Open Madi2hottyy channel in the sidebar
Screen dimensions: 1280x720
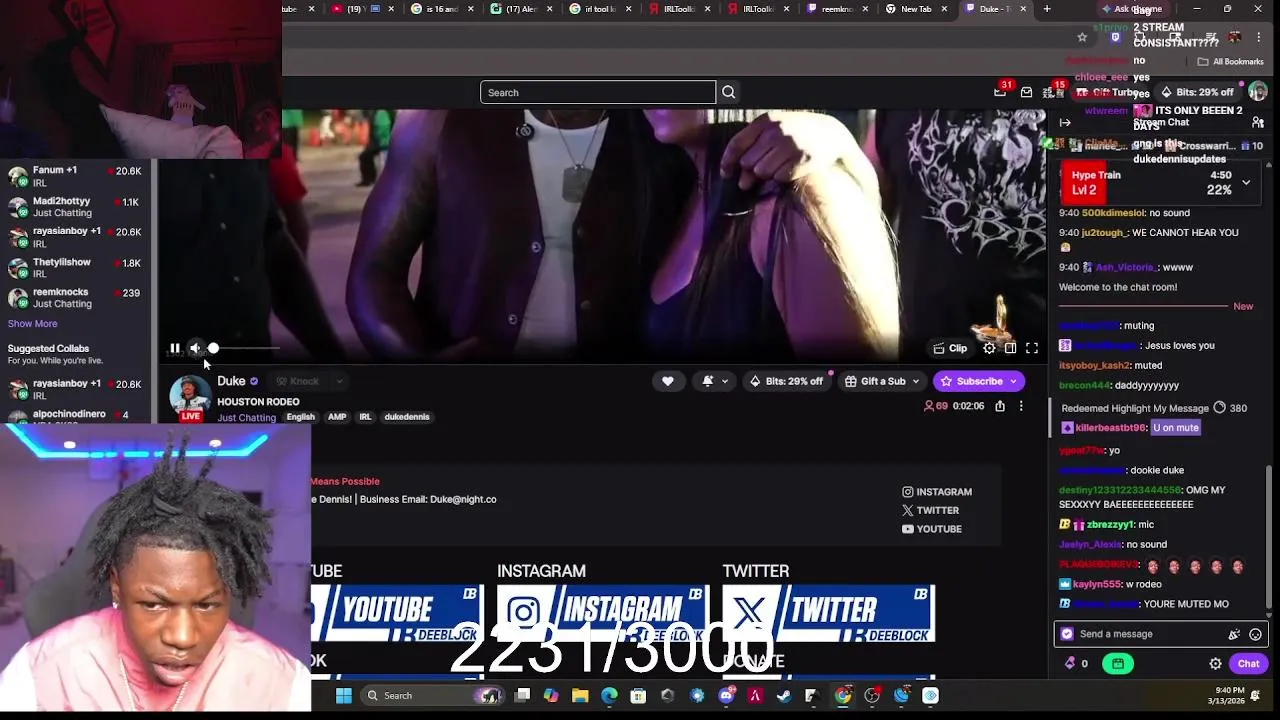coord(75,207)
